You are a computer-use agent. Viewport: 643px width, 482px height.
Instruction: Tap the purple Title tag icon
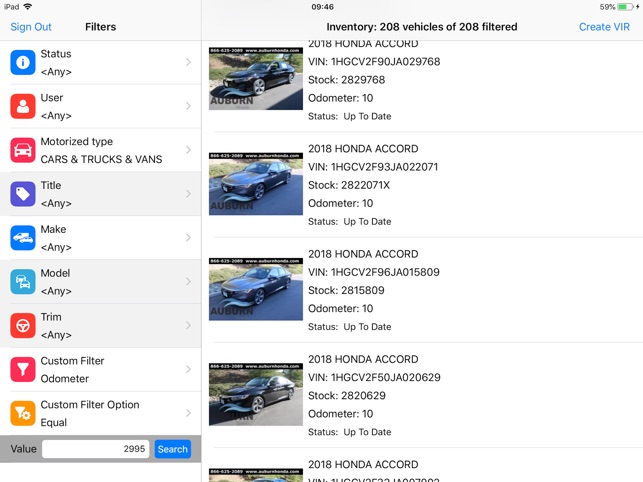pyautogui.click(x=23, y=194)
